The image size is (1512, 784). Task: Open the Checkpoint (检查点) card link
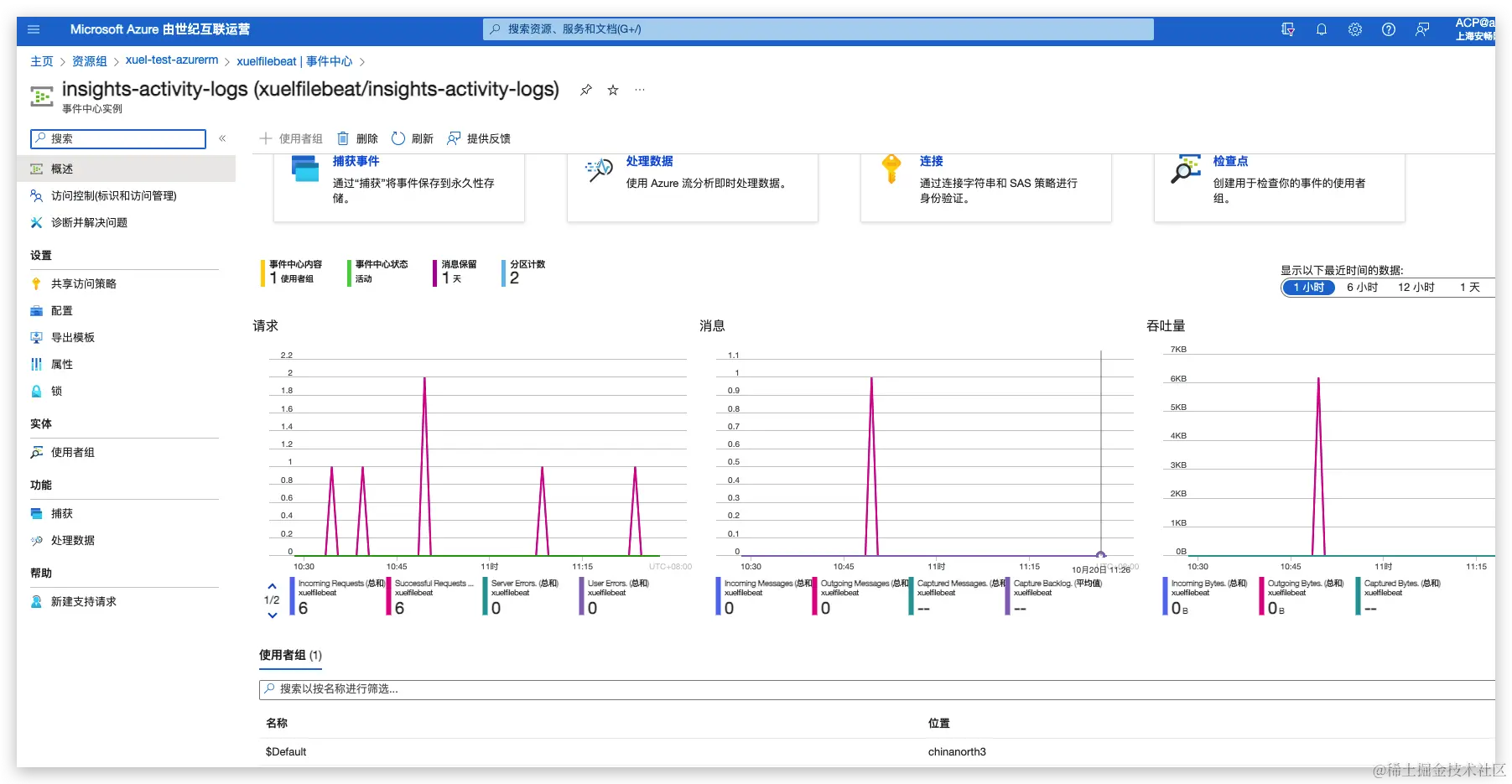(x=1230, y=161)
